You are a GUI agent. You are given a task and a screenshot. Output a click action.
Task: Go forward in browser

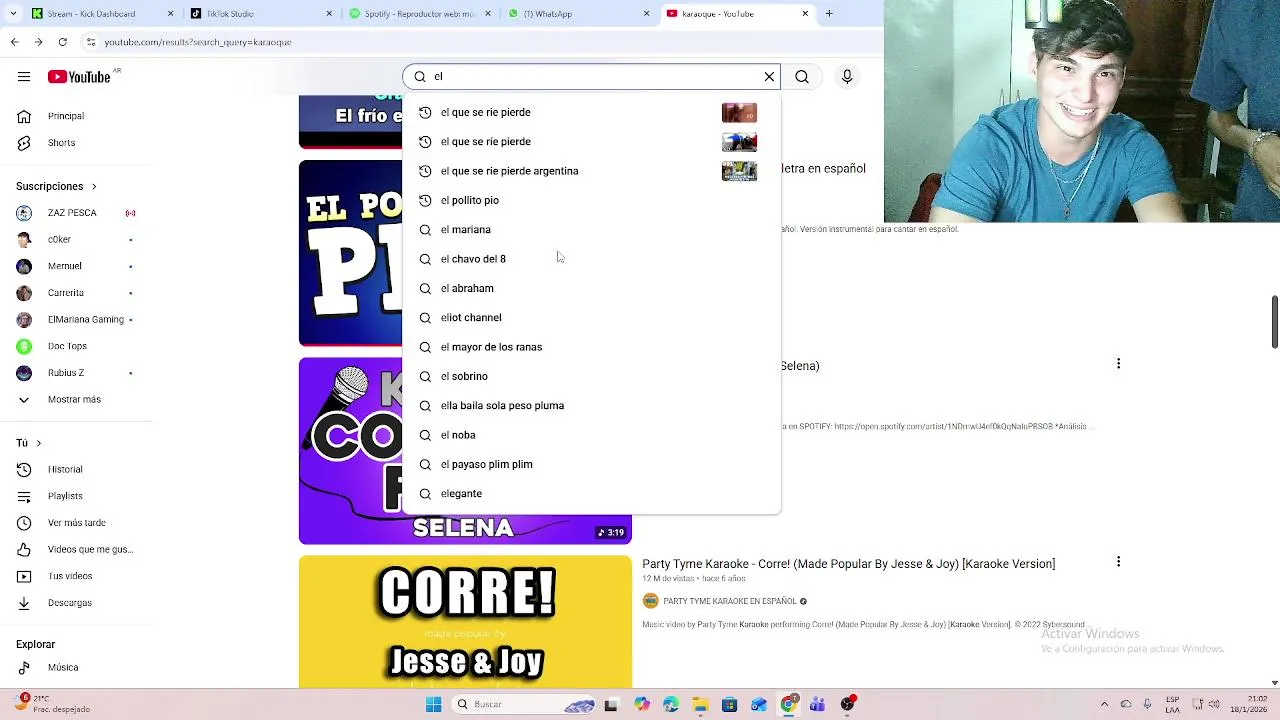38,42
